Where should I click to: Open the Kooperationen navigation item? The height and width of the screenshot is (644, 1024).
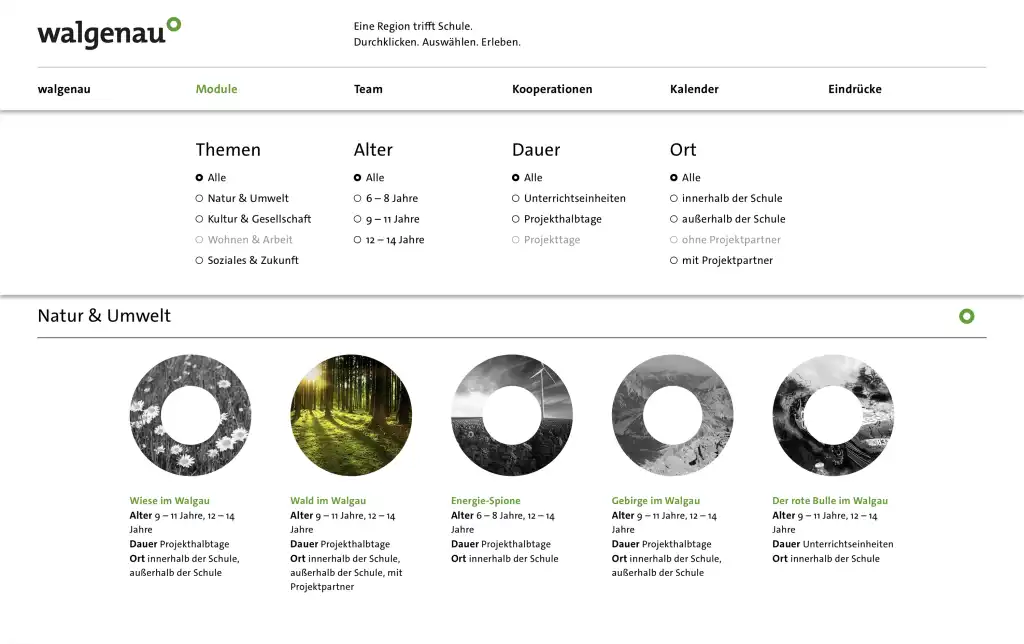pyautogui.click(x=552, y=89)
